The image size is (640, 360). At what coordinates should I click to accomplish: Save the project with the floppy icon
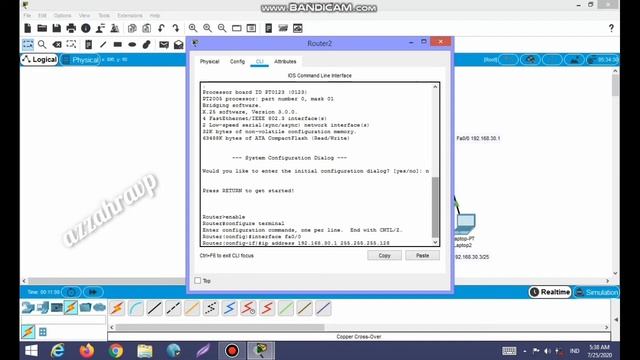coord(57,28)
